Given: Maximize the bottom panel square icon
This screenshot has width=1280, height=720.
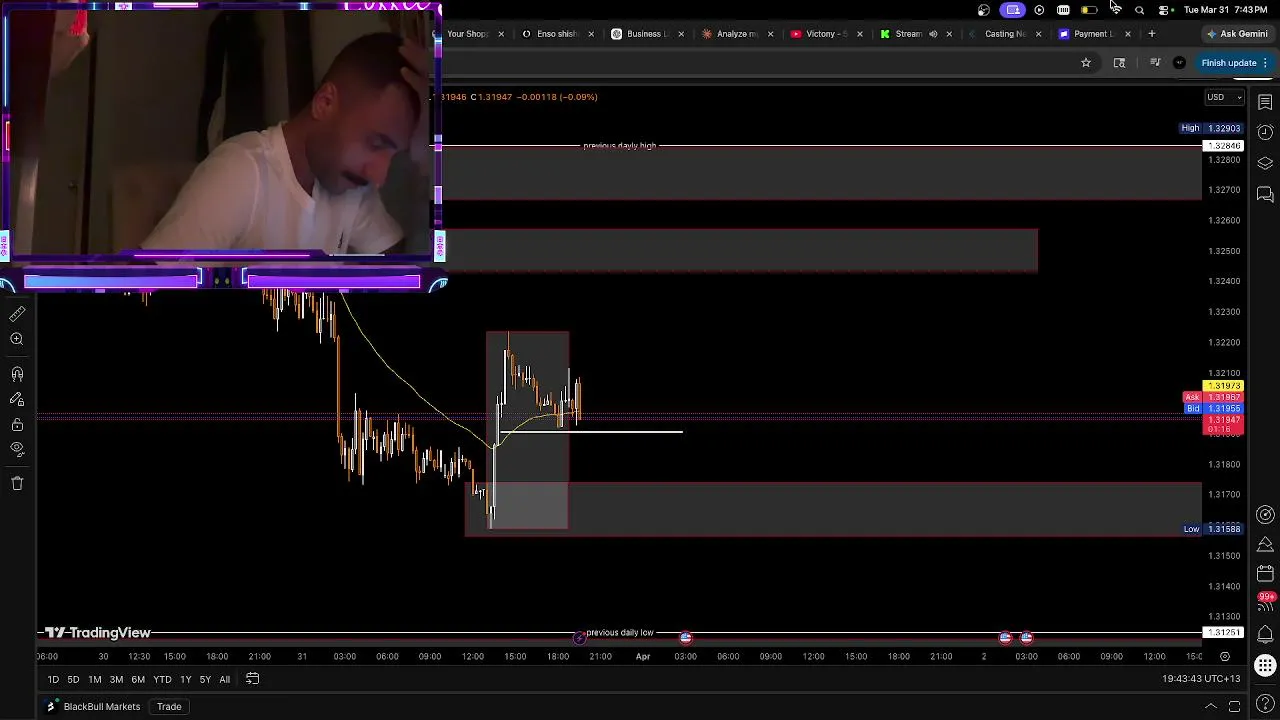Looking at the screenshot, I should (x=1235, y=707).
